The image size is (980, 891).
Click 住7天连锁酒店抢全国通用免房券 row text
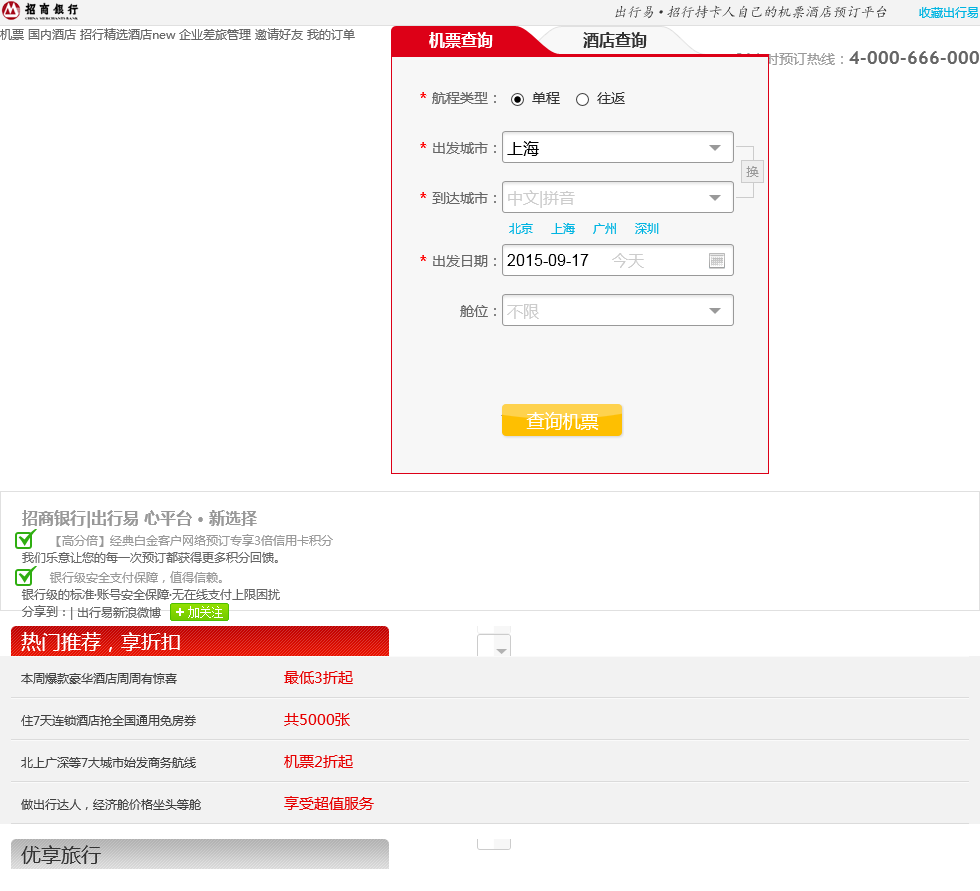[x=108, y=720]
